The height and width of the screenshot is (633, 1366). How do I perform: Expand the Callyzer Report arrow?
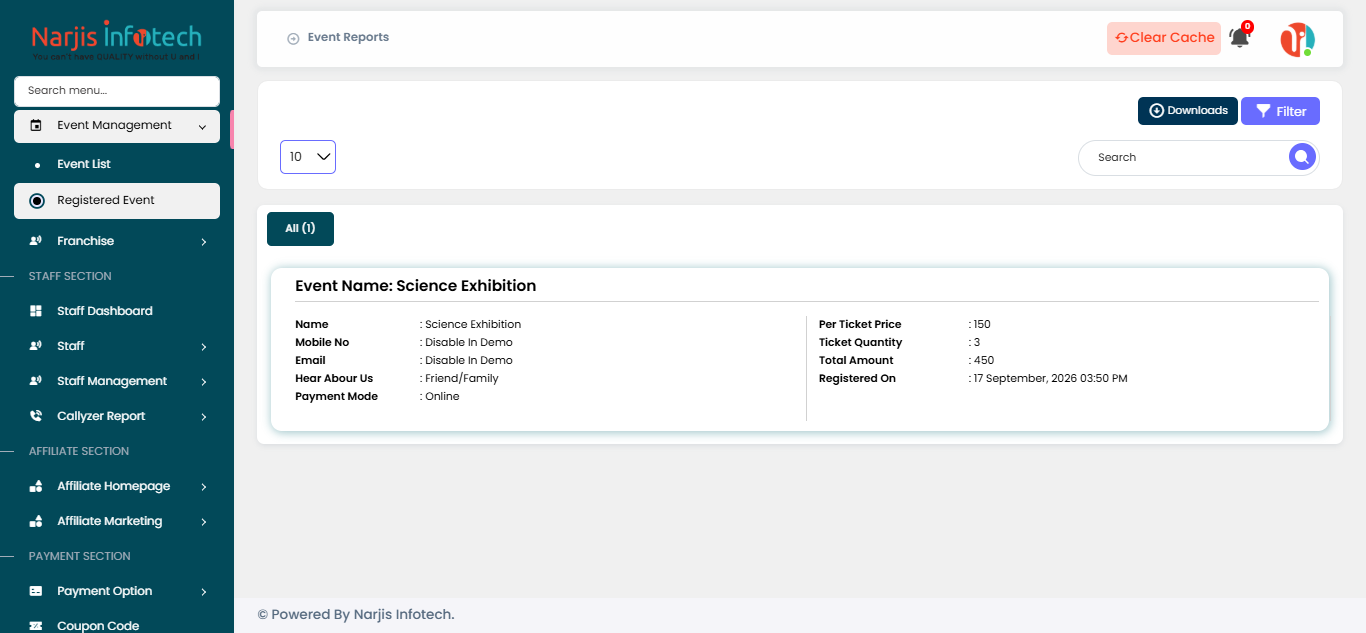pos(203,416)
